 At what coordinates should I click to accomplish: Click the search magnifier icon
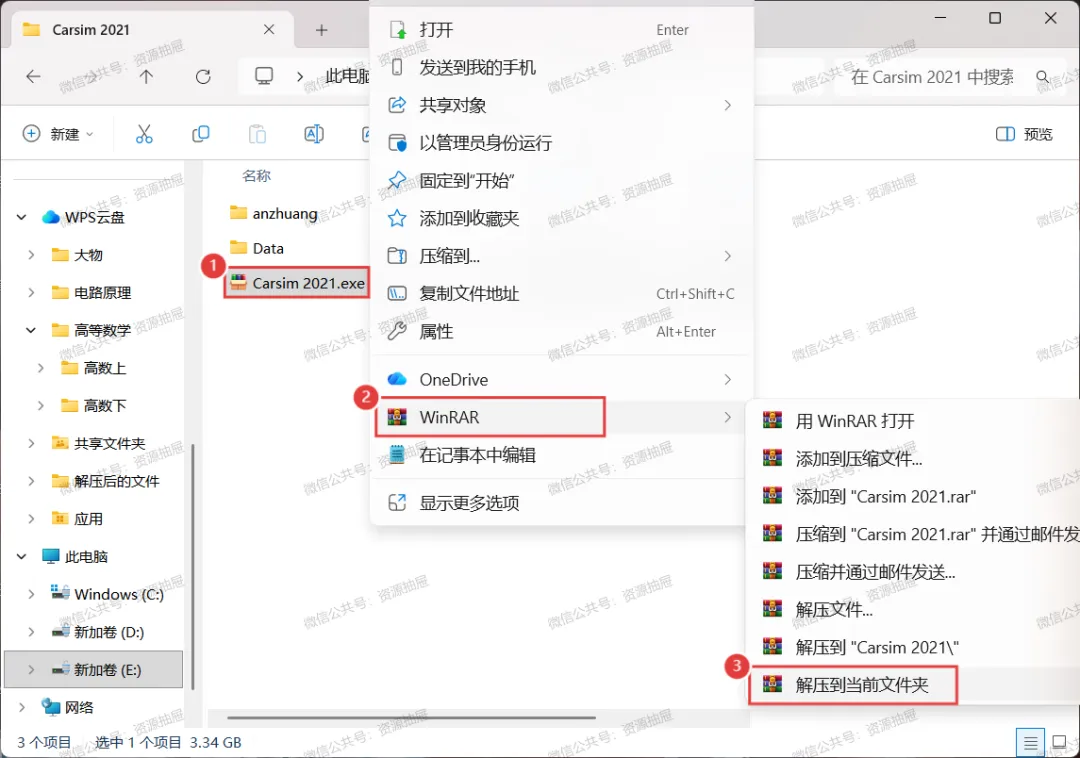pos(1043,76)
